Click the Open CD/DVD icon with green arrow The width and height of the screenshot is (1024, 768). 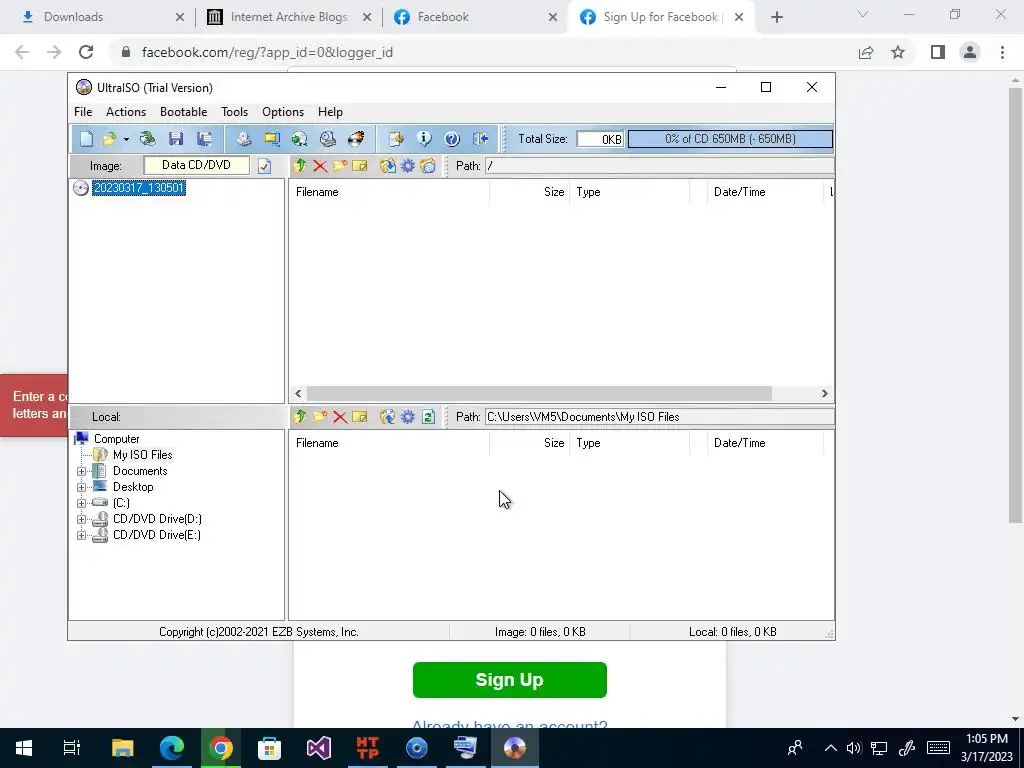(x=148, y=138)
